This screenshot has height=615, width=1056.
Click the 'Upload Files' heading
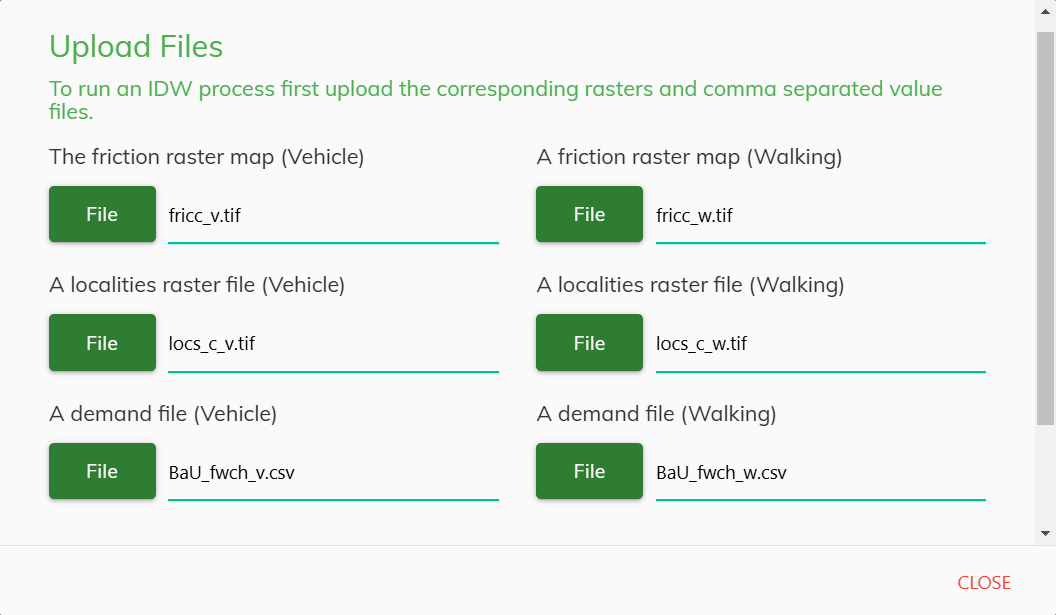(136, 47)
